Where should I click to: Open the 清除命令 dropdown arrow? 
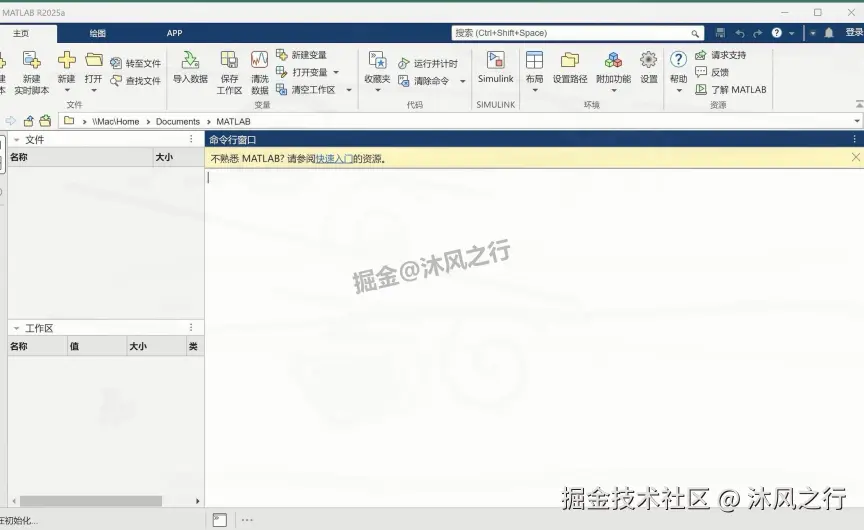[463, 81]
